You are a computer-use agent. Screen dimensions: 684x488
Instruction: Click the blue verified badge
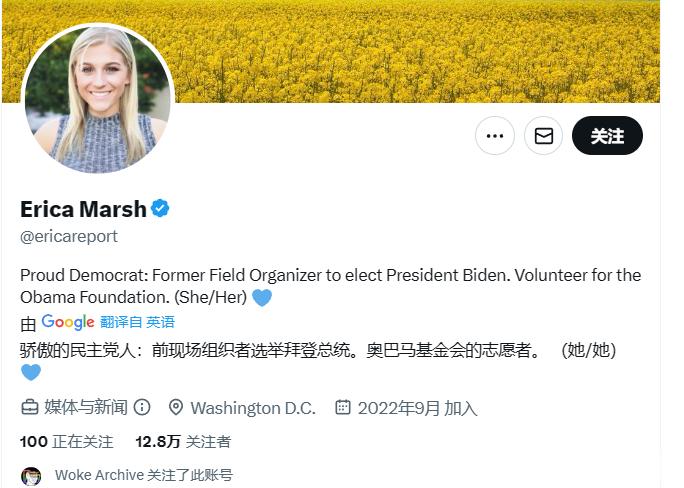pos(160,208)
